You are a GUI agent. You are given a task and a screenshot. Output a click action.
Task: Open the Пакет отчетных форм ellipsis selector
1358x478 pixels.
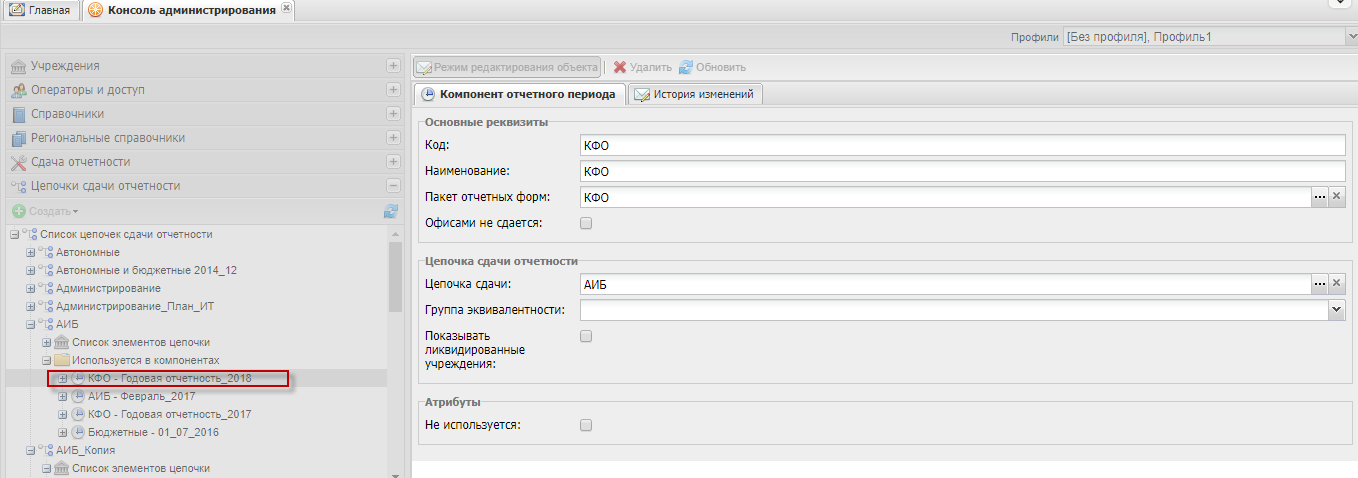click(1320, 197)
